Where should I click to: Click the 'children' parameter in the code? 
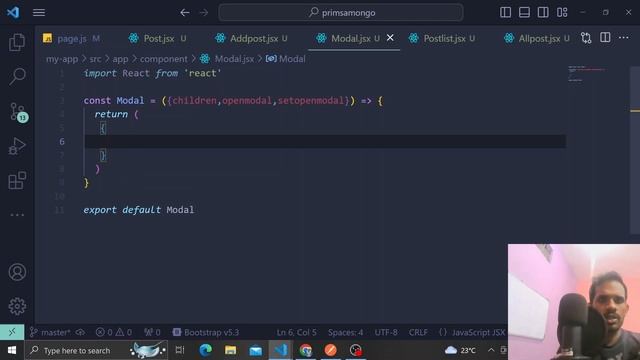click(x=194, y=100)
